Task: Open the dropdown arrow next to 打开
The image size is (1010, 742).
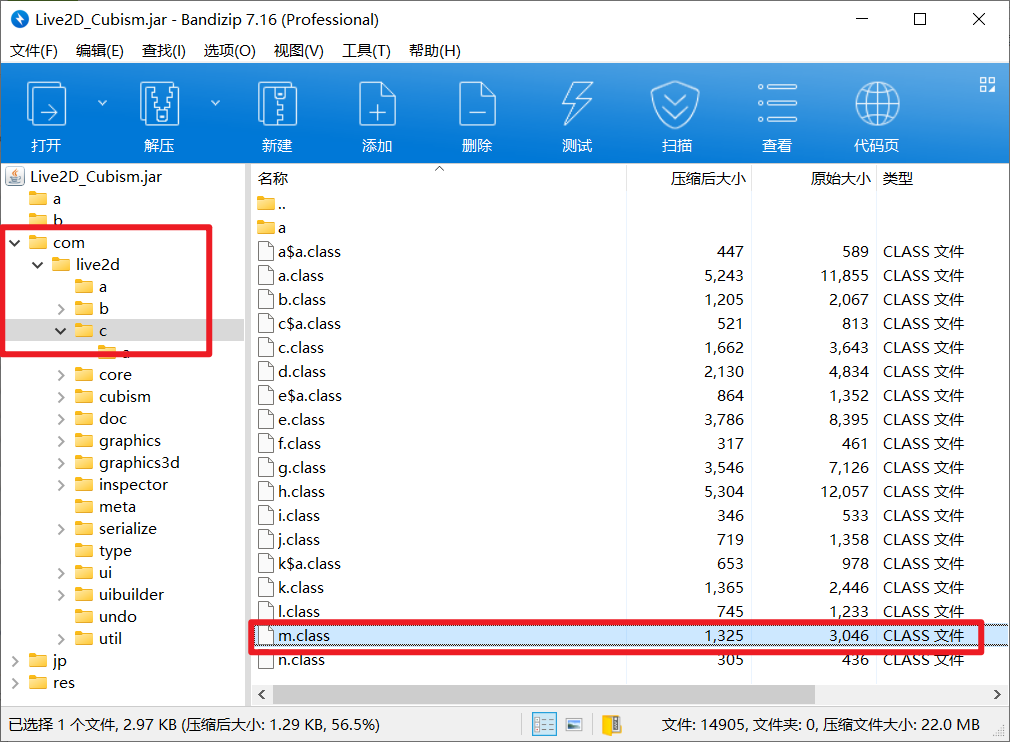Action: point(102,103)
